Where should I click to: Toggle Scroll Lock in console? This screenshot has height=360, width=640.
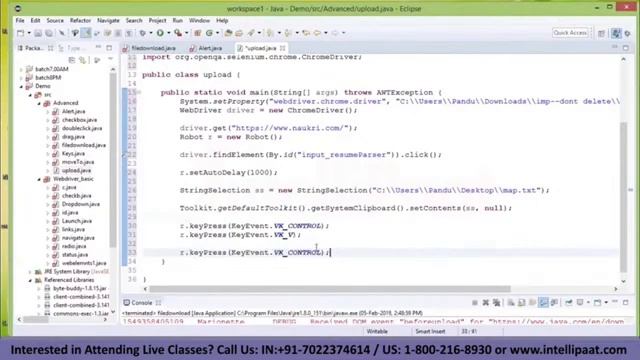(522, 302)
